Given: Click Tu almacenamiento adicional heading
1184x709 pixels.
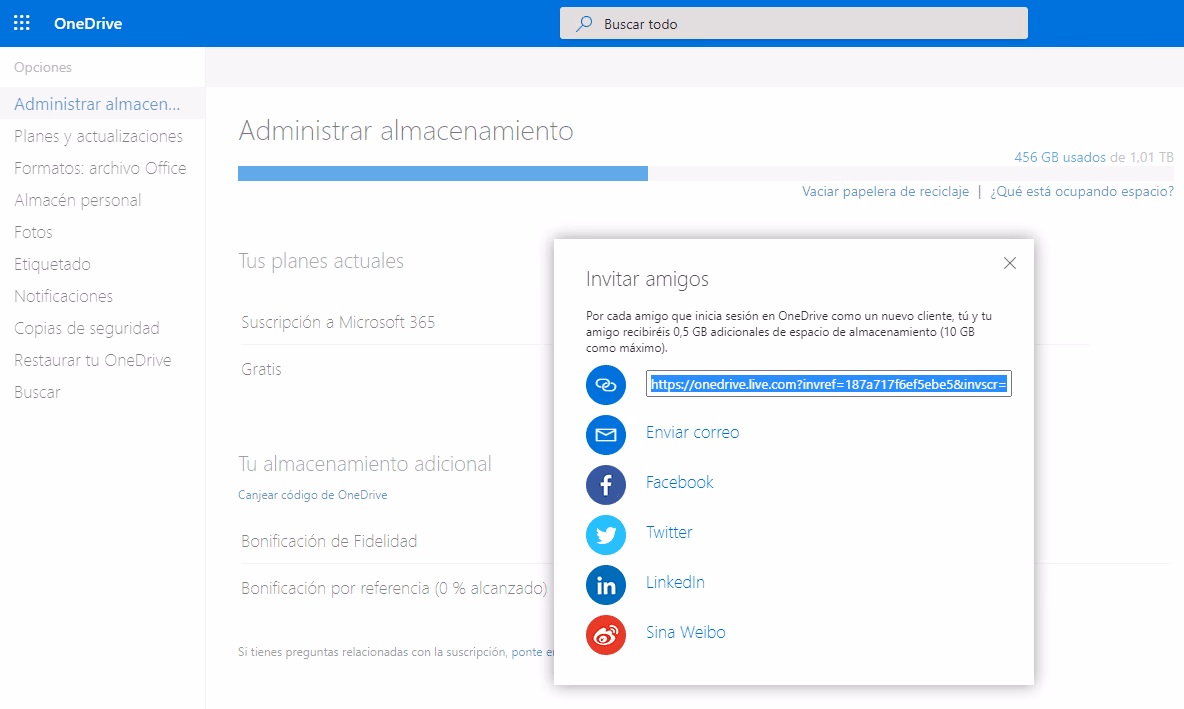Looking at the screenshot, I should point(365,464).
